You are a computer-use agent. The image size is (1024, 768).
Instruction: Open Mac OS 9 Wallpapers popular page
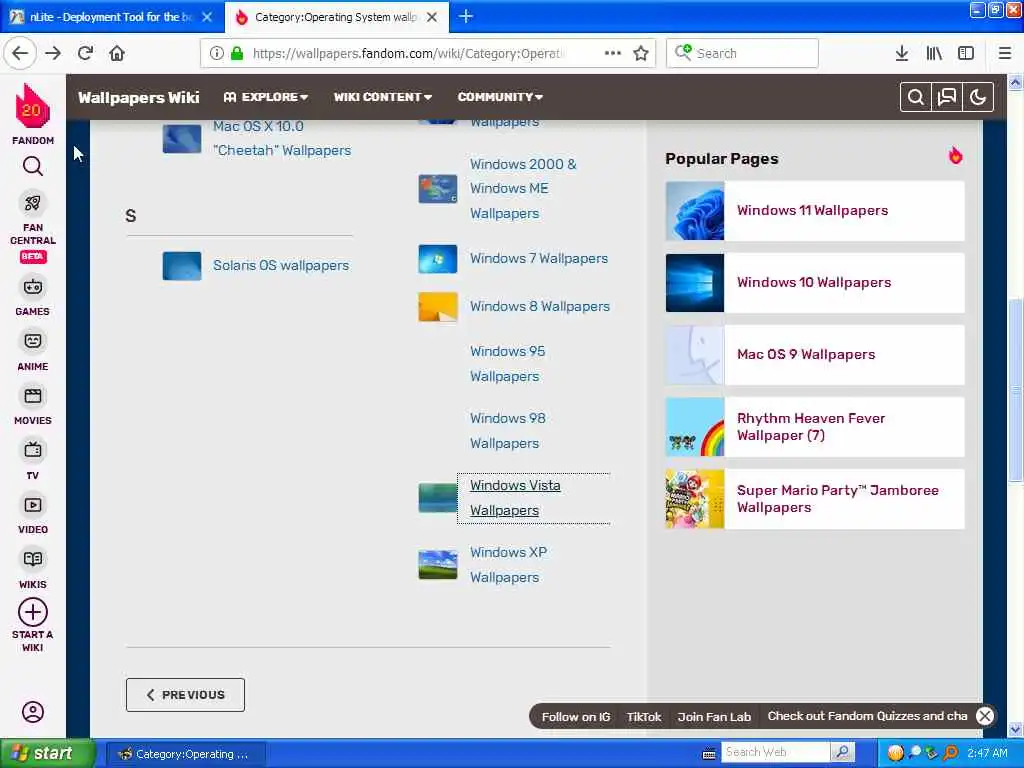click(x=814, y=355)
